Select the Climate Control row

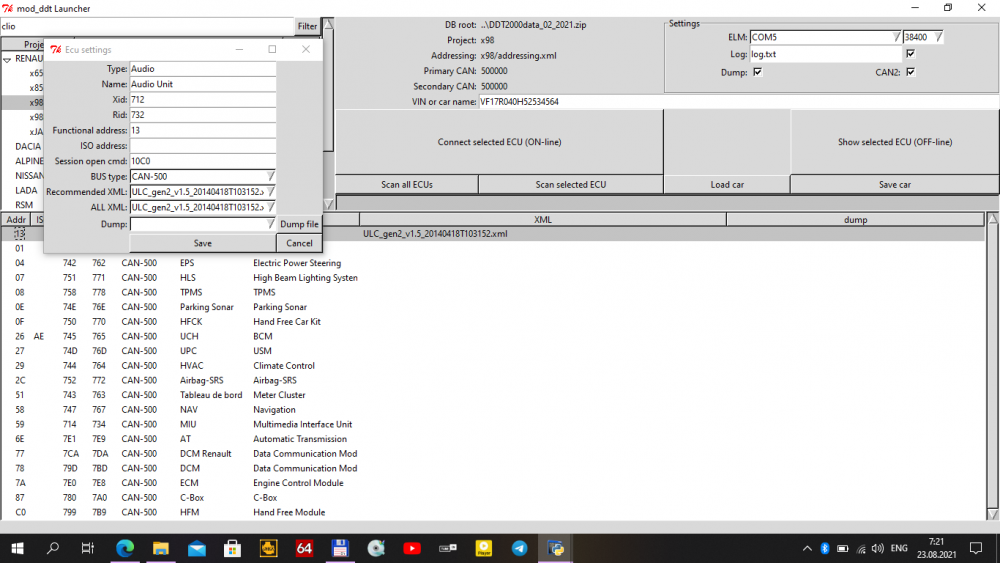492,365
